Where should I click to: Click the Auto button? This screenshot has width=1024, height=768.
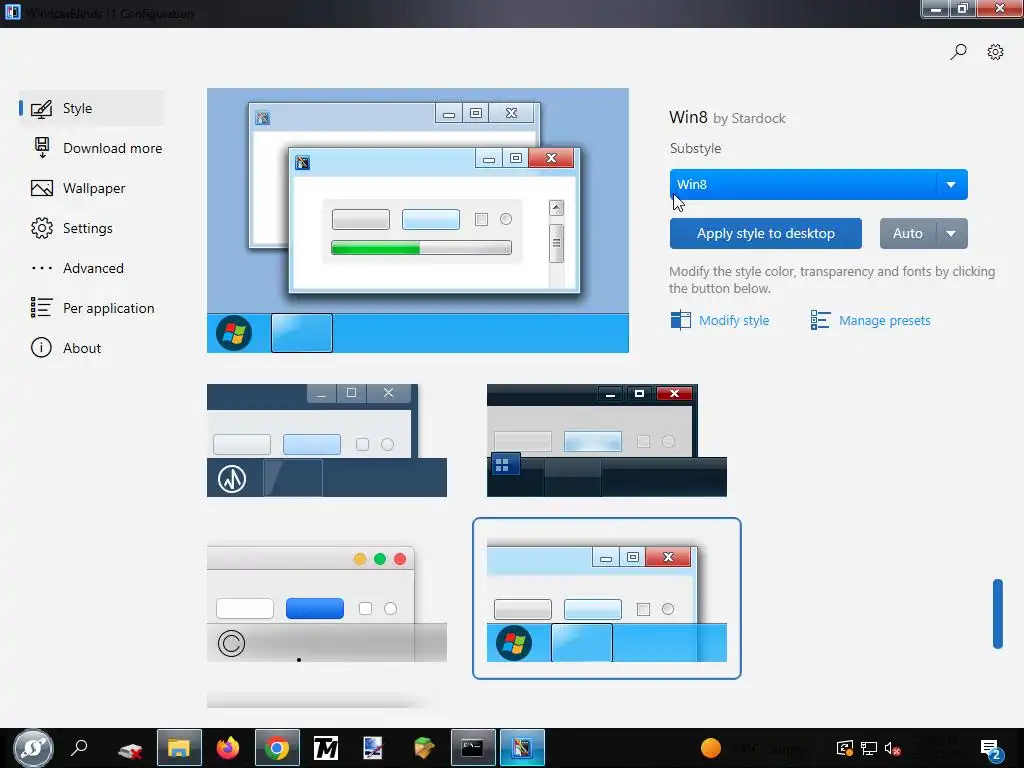coord(908,234)
